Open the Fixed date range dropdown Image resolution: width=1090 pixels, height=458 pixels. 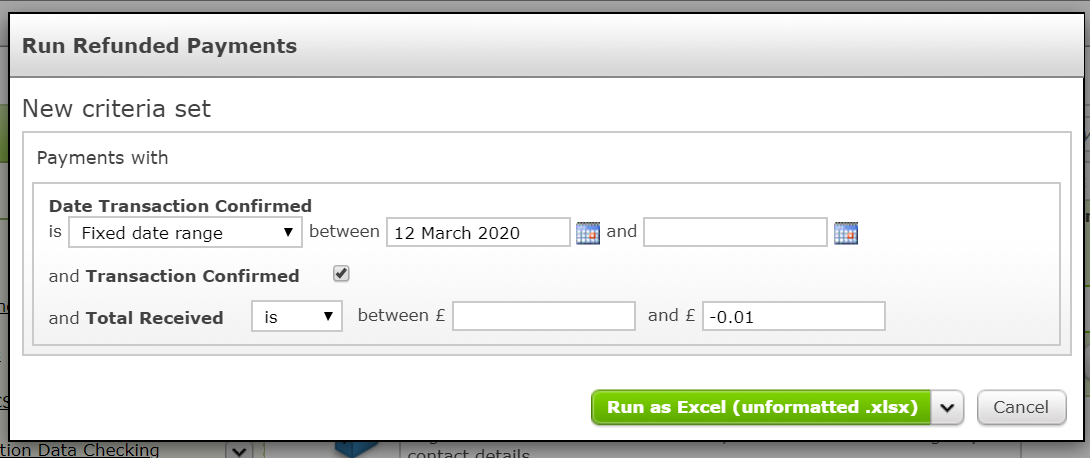tap(186, 233)
